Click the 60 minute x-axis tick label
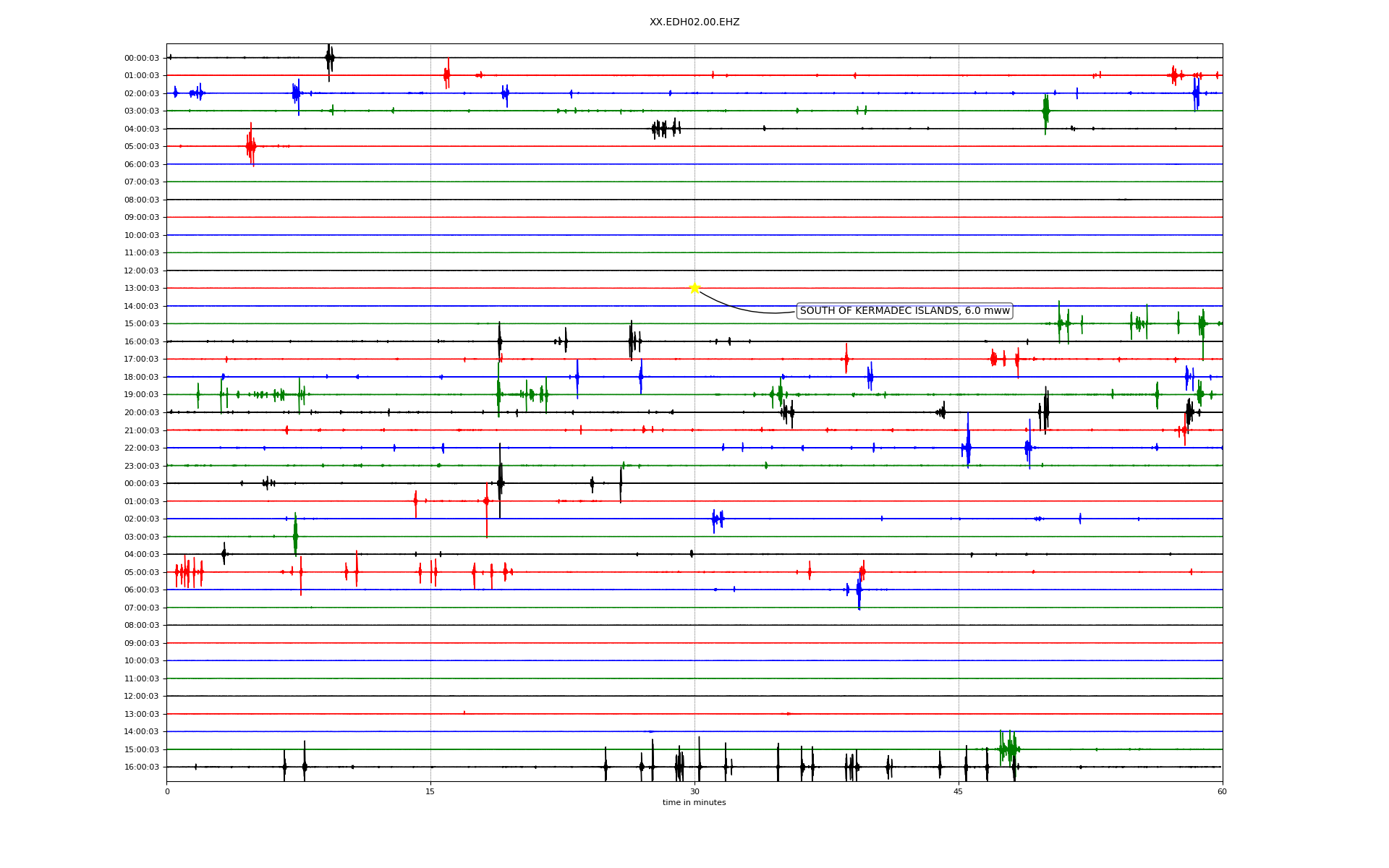This screenshot has height=868, width=1389. [x=1221, y=791]
